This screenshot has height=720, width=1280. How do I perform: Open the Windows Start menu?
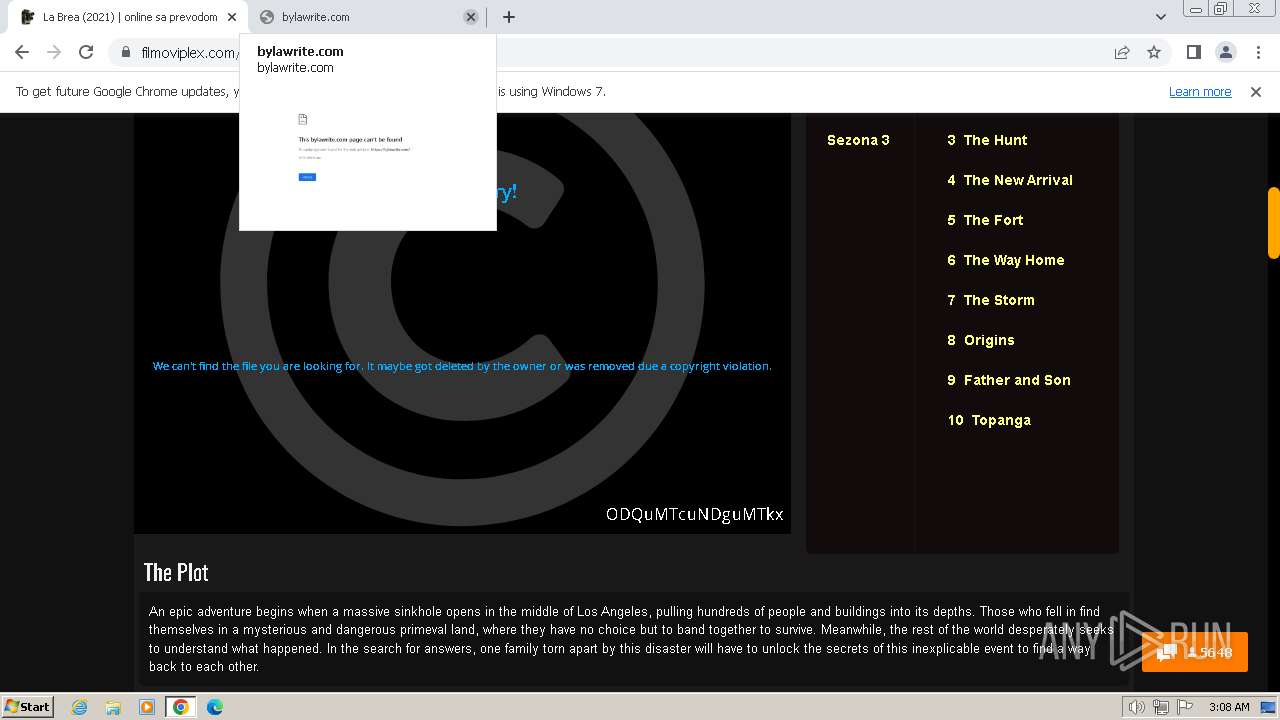[x=28, y=706]
